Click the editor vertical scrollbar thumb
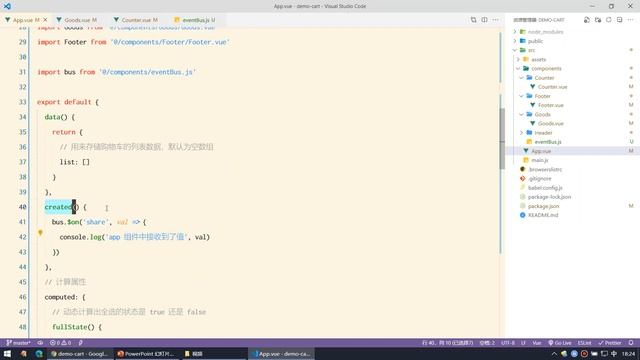This screenshot has width=640, height=360. tap(502, 139)
